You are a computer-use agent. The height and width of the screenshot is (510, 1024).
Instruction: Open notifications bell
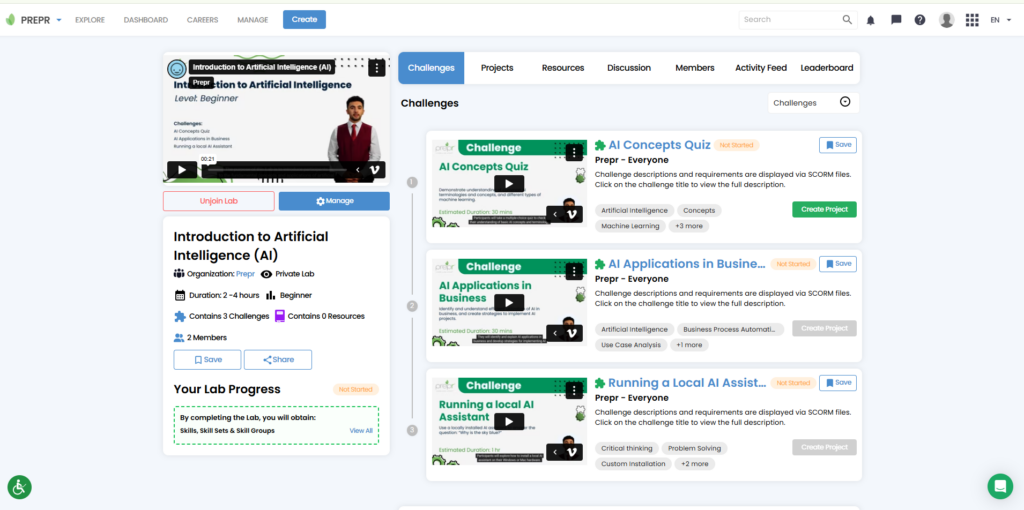(871, 20)
